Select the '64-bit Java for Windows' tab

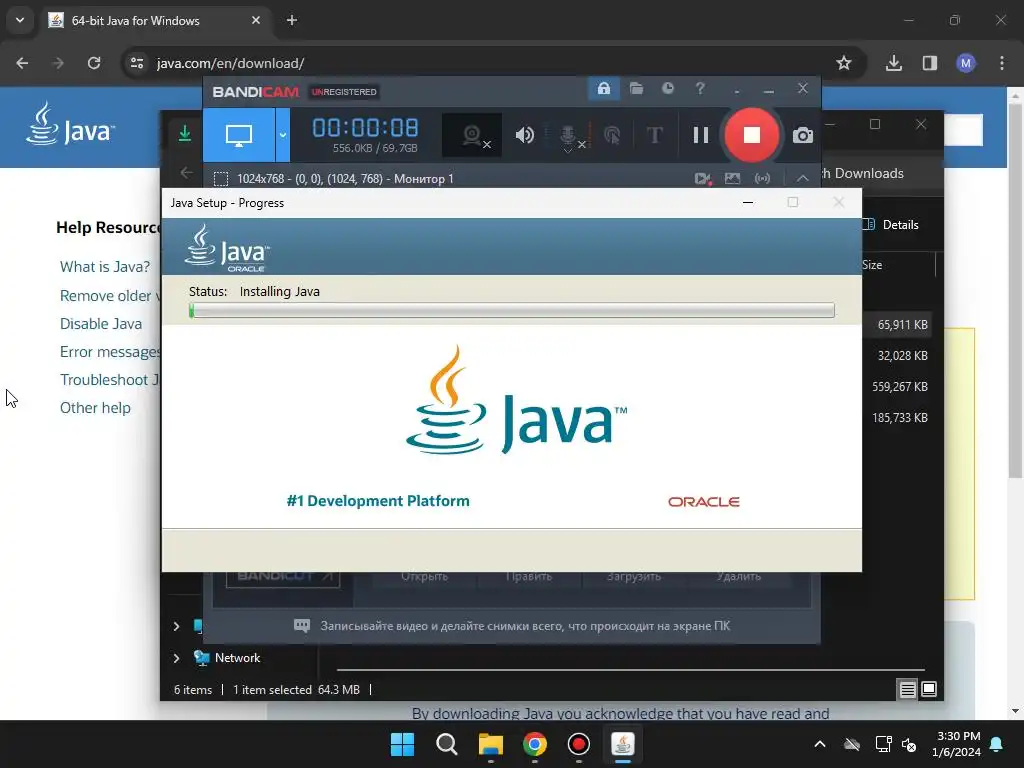click(155, 20)
